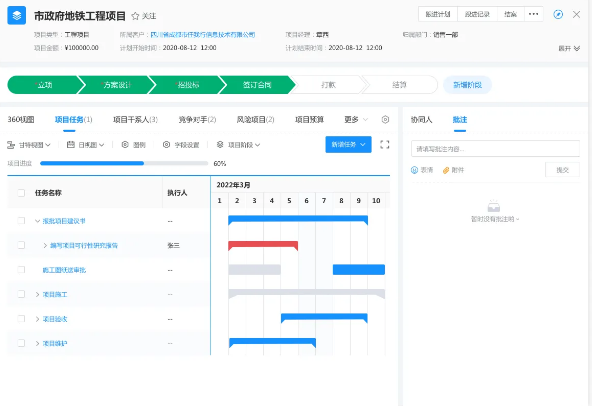592x406 pixels.
Task: Star the project with the 关注 icon
Action: 135,16
